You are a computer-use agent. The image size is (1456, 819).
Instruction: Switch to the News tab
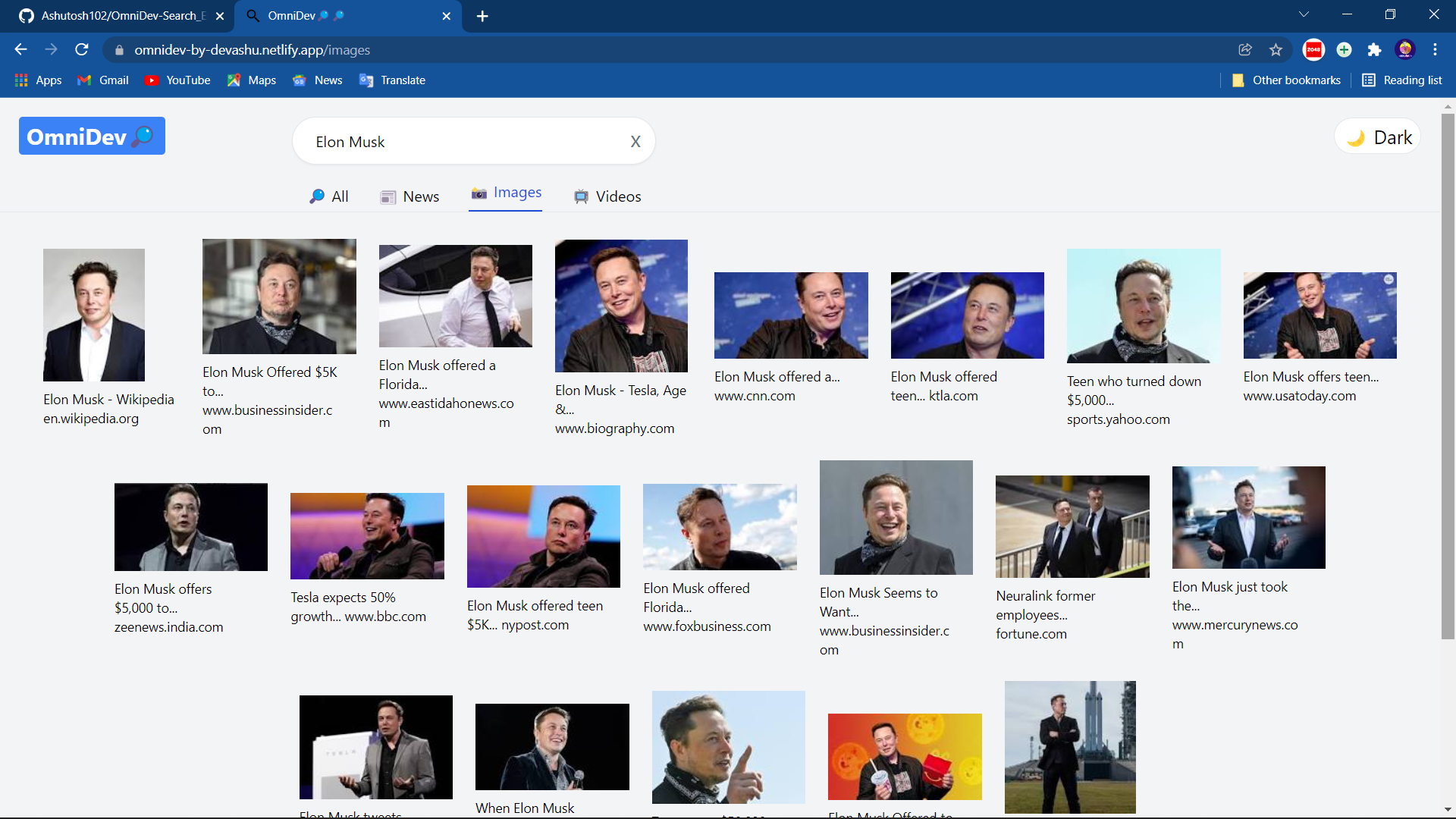pos(409,196)
